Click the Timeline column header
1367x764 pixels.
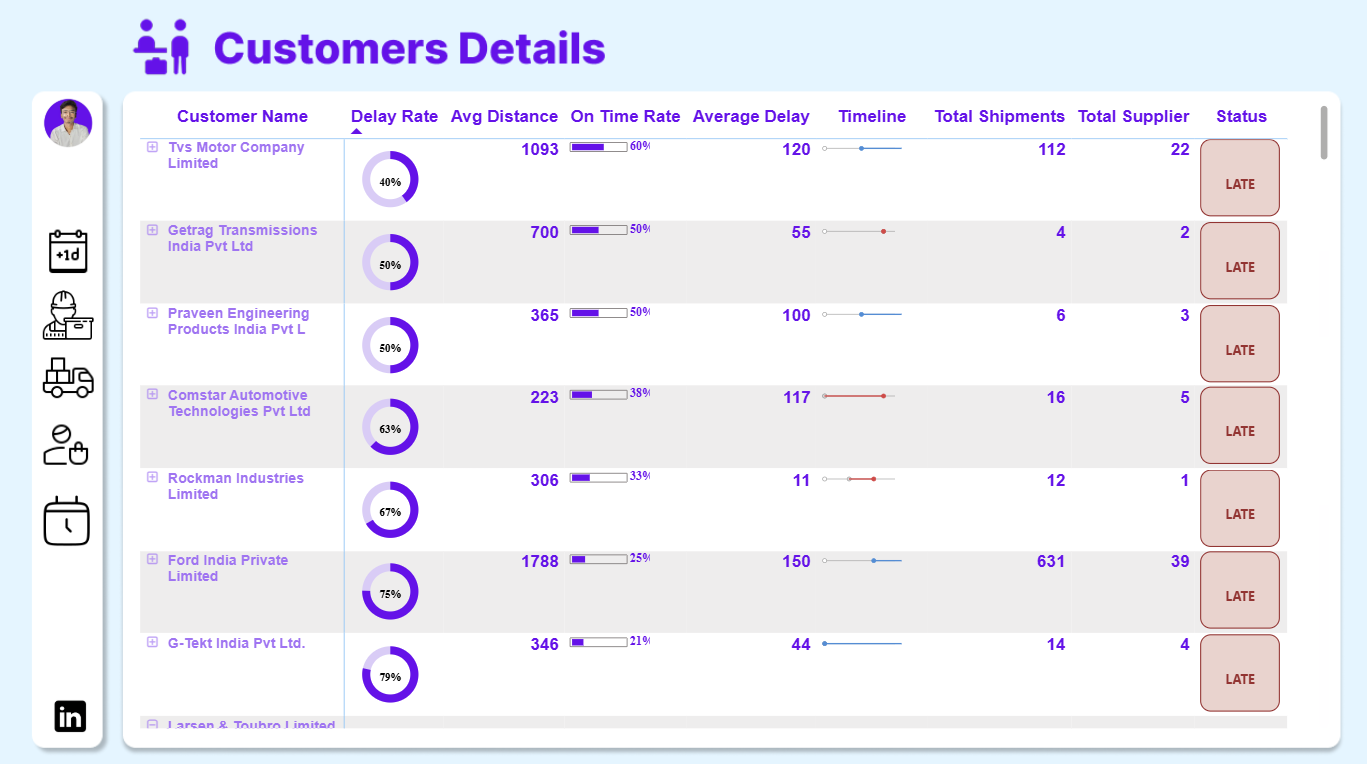tap(872, 117)
